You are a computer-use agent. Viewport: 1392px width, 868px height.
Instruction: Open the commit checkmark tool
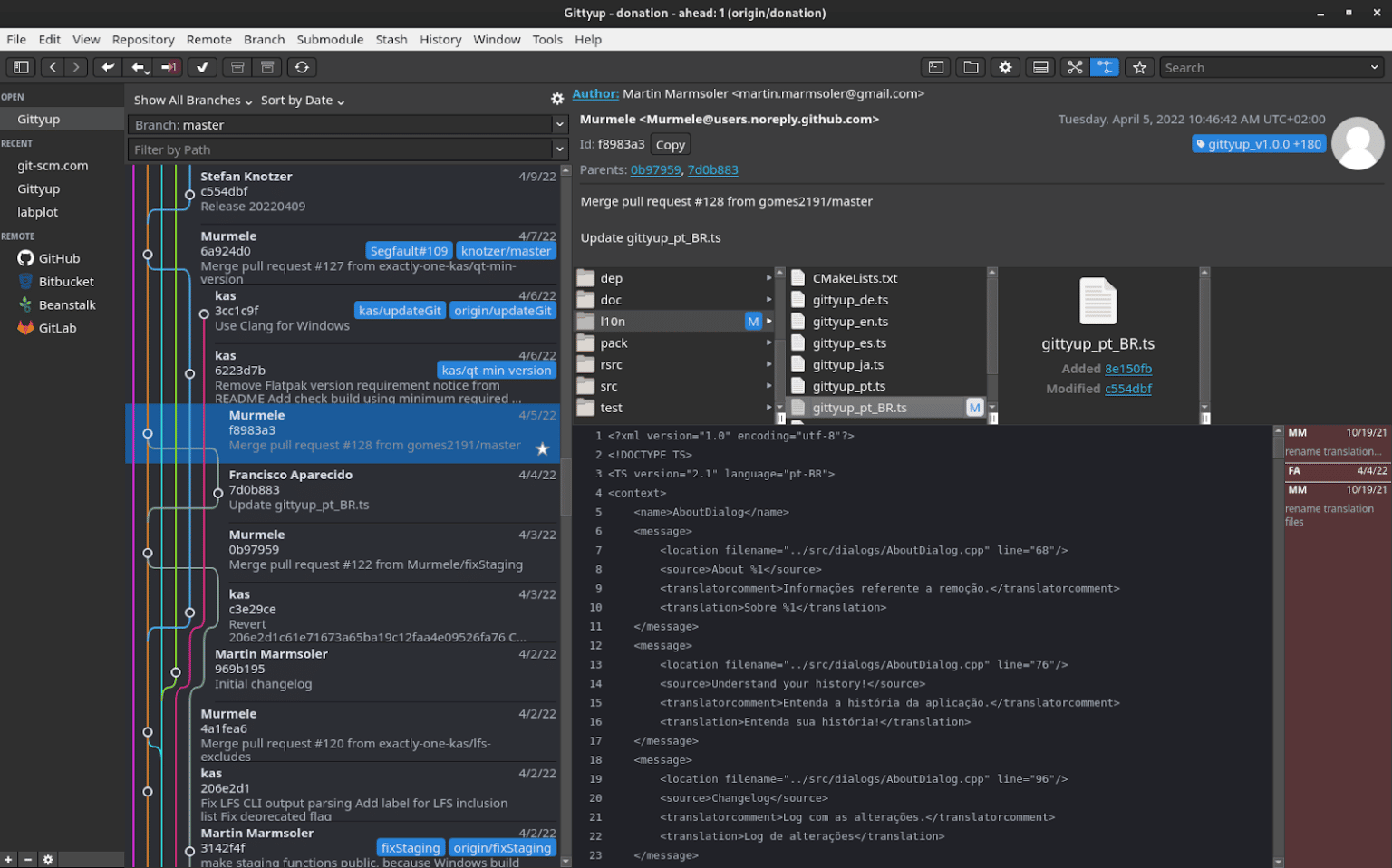pos(202,67)
